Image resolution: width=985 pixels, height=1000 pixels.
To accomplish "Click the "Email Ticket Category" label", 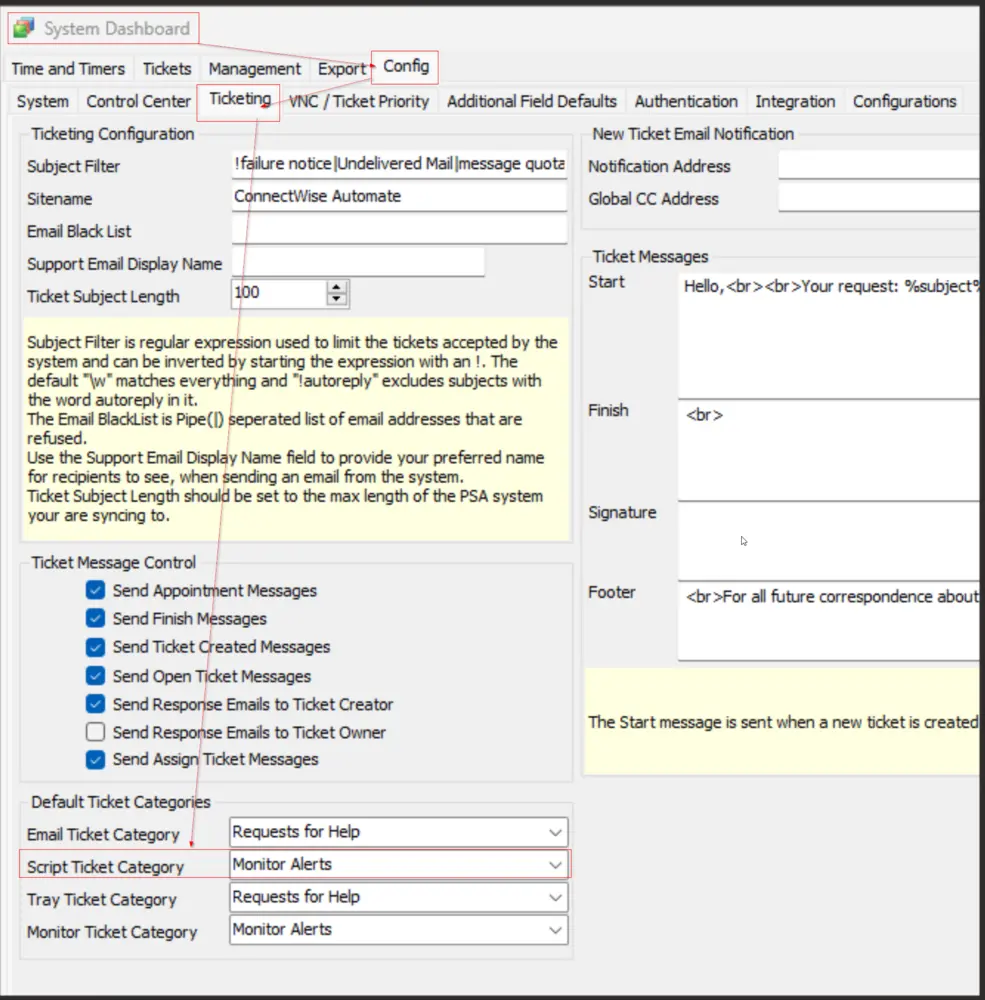I will 103,834.
